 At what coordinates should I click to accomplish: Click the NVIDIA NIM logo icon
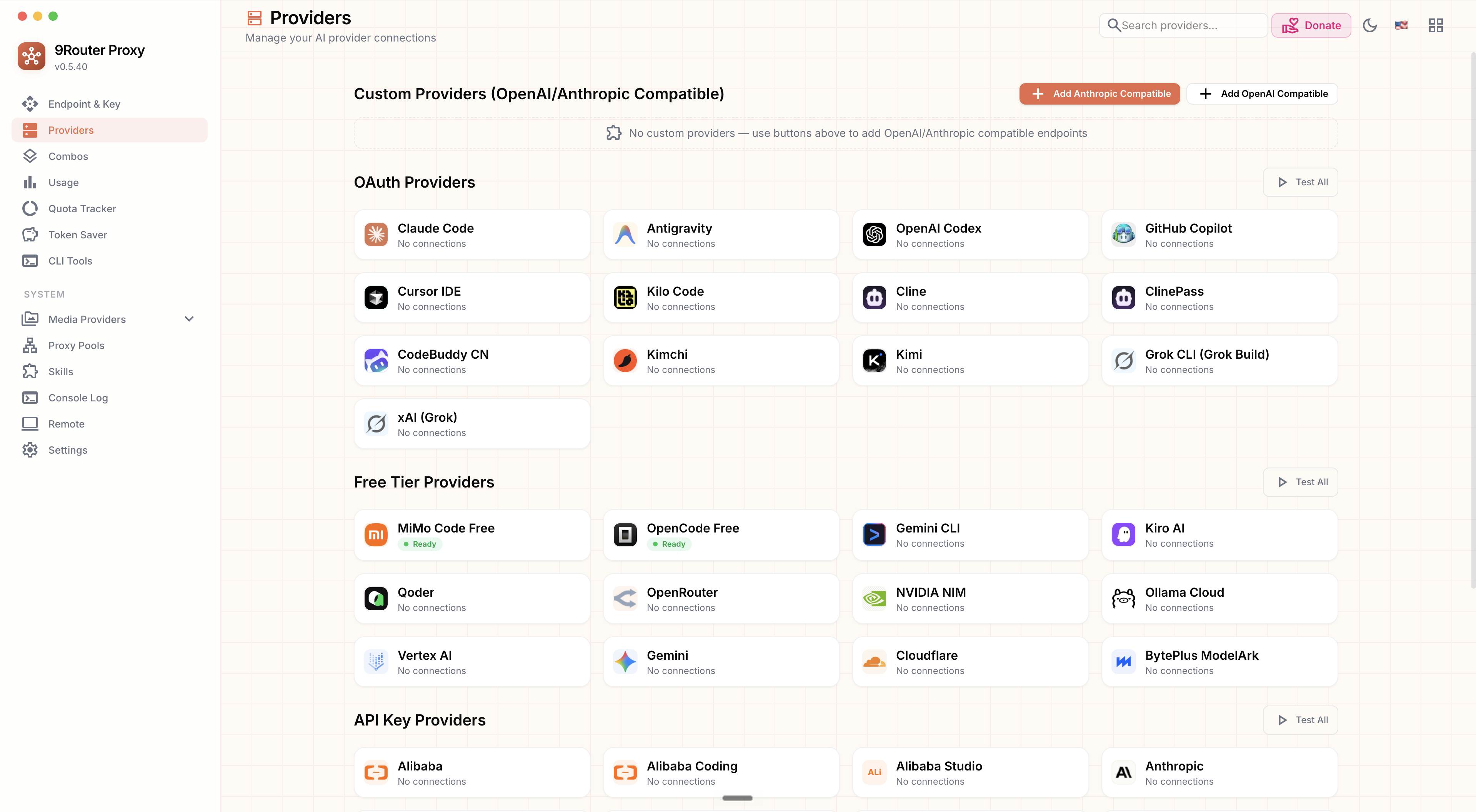[x=875, y=599]
